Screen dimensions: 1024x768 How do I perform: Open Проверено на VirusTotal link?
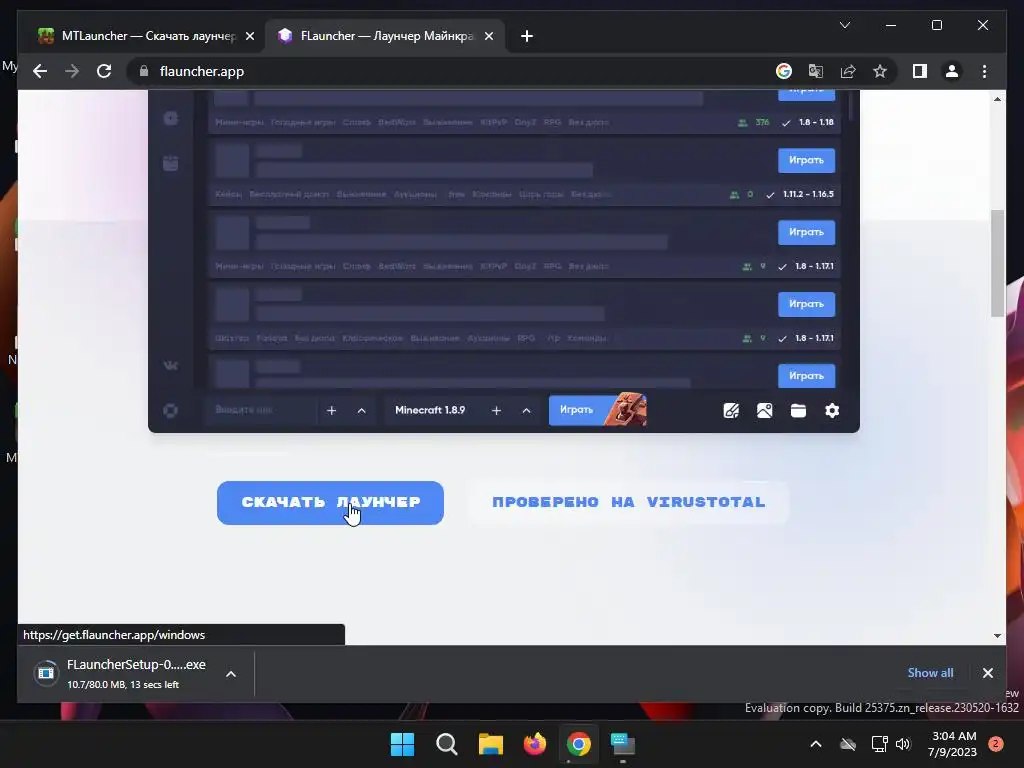tap(628, 502)
